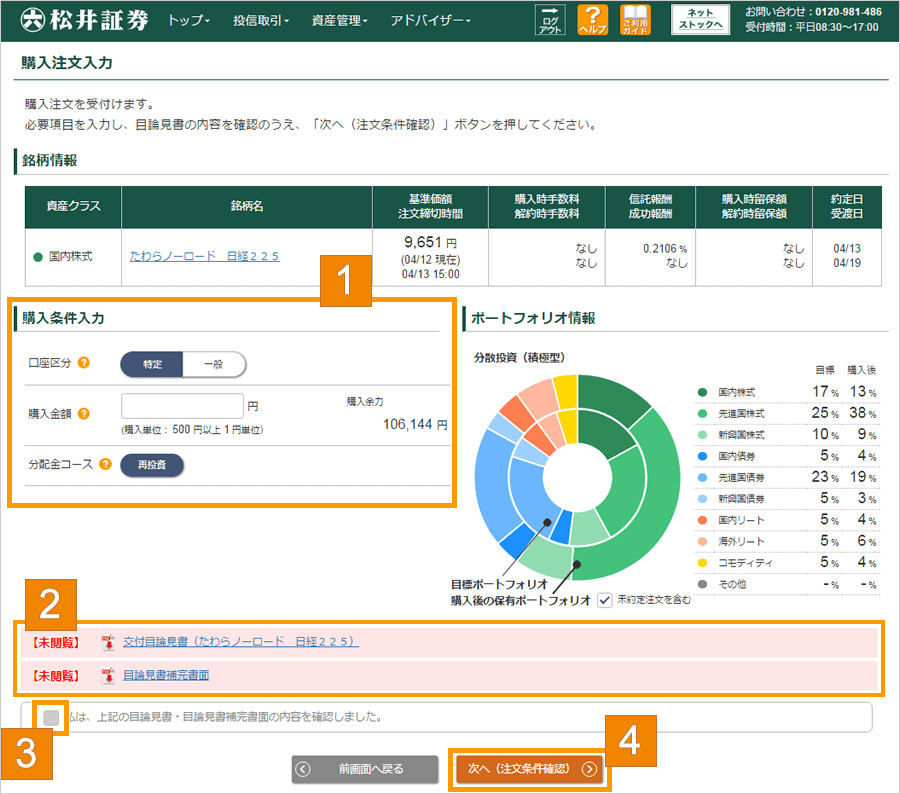
Task: Focus the 購入金額 input field
Action: (x=183, y=406)
